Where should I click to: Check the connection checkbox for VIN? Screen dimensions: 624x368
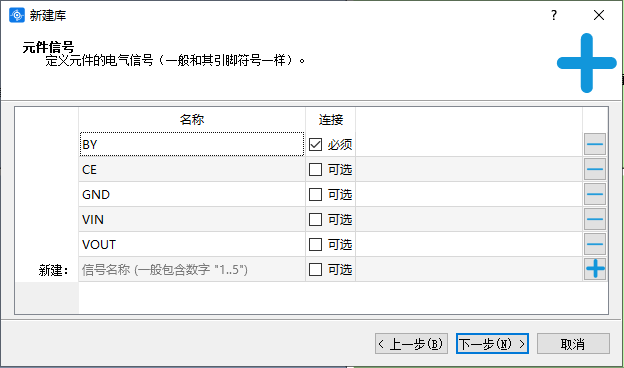tap(316, 220)
